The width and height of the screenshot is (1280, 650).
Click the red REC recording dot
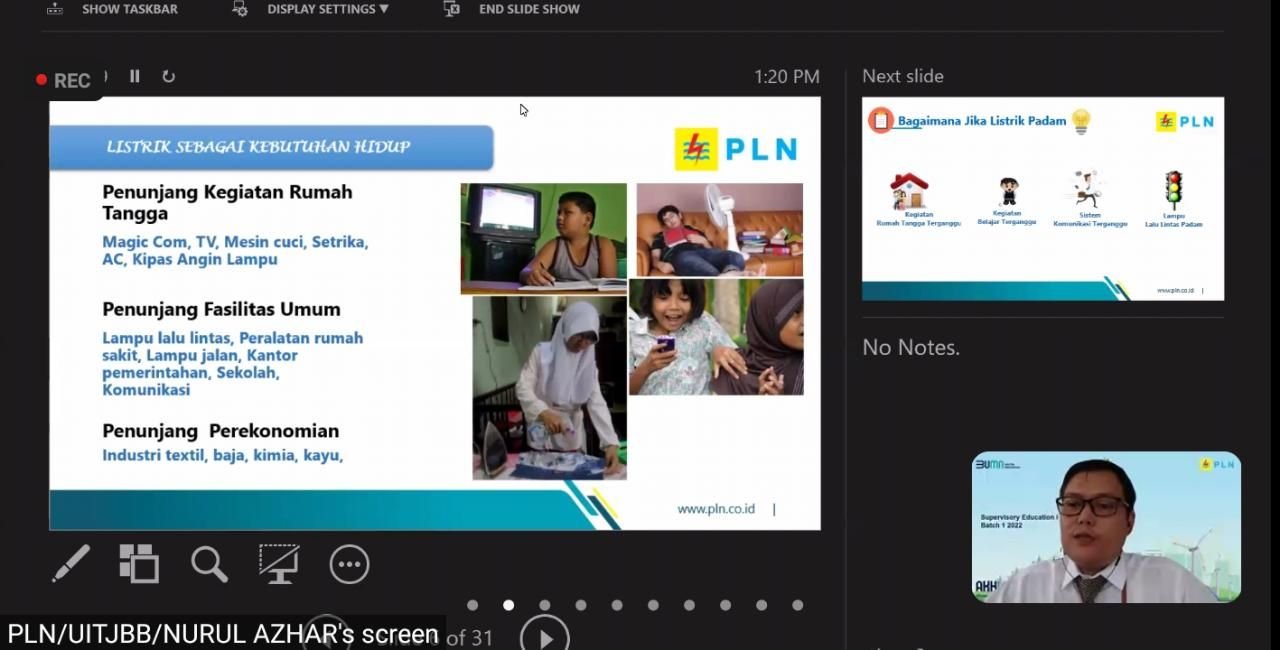pos(41,78)
